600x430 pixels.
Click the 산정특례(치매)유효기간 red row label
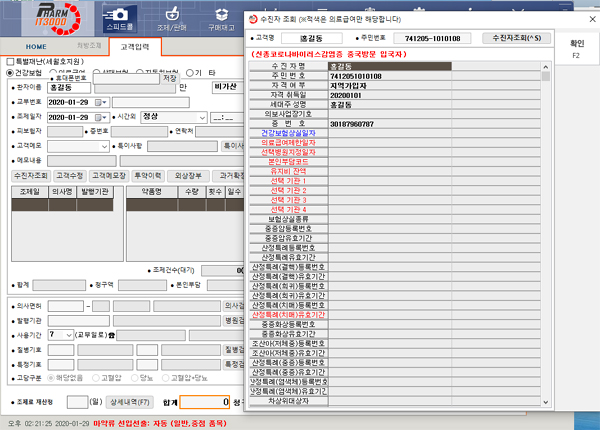coord(289,315)
